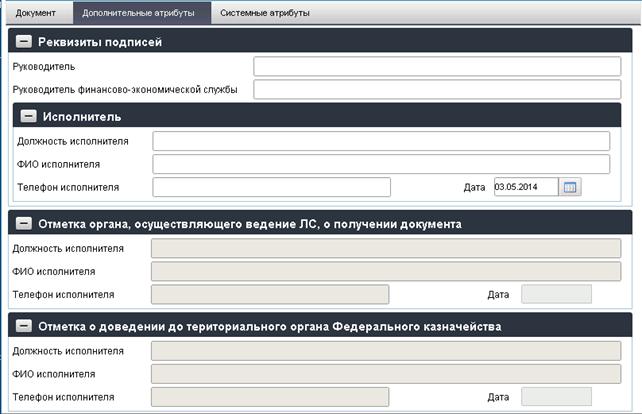Screen dimensions: 642x414
Task: Collapse the Отметка о доведении до территориального органа section
Action: [x=24, y=326]
